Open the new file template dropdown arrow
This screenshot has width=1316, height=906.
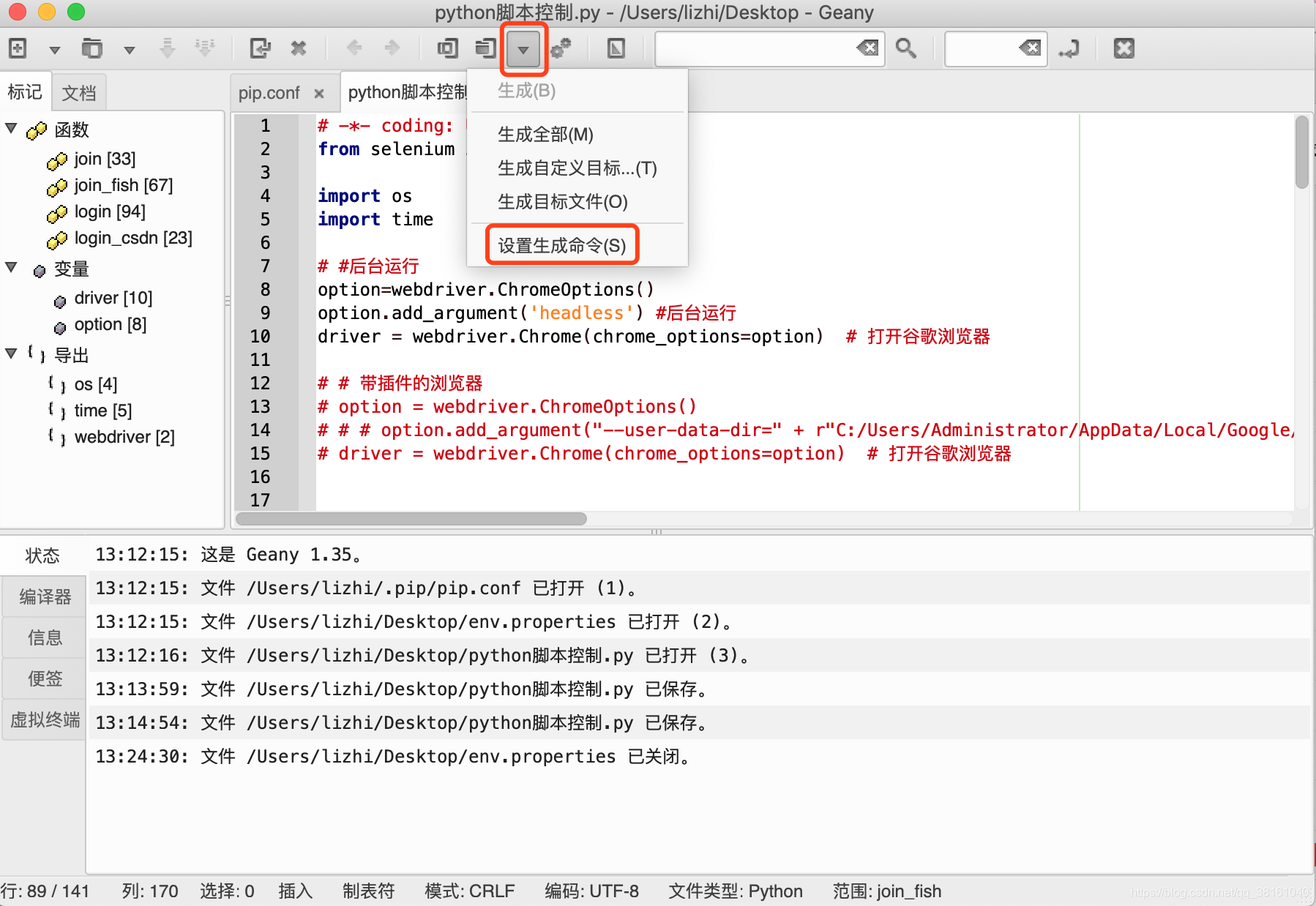[54, 50]
